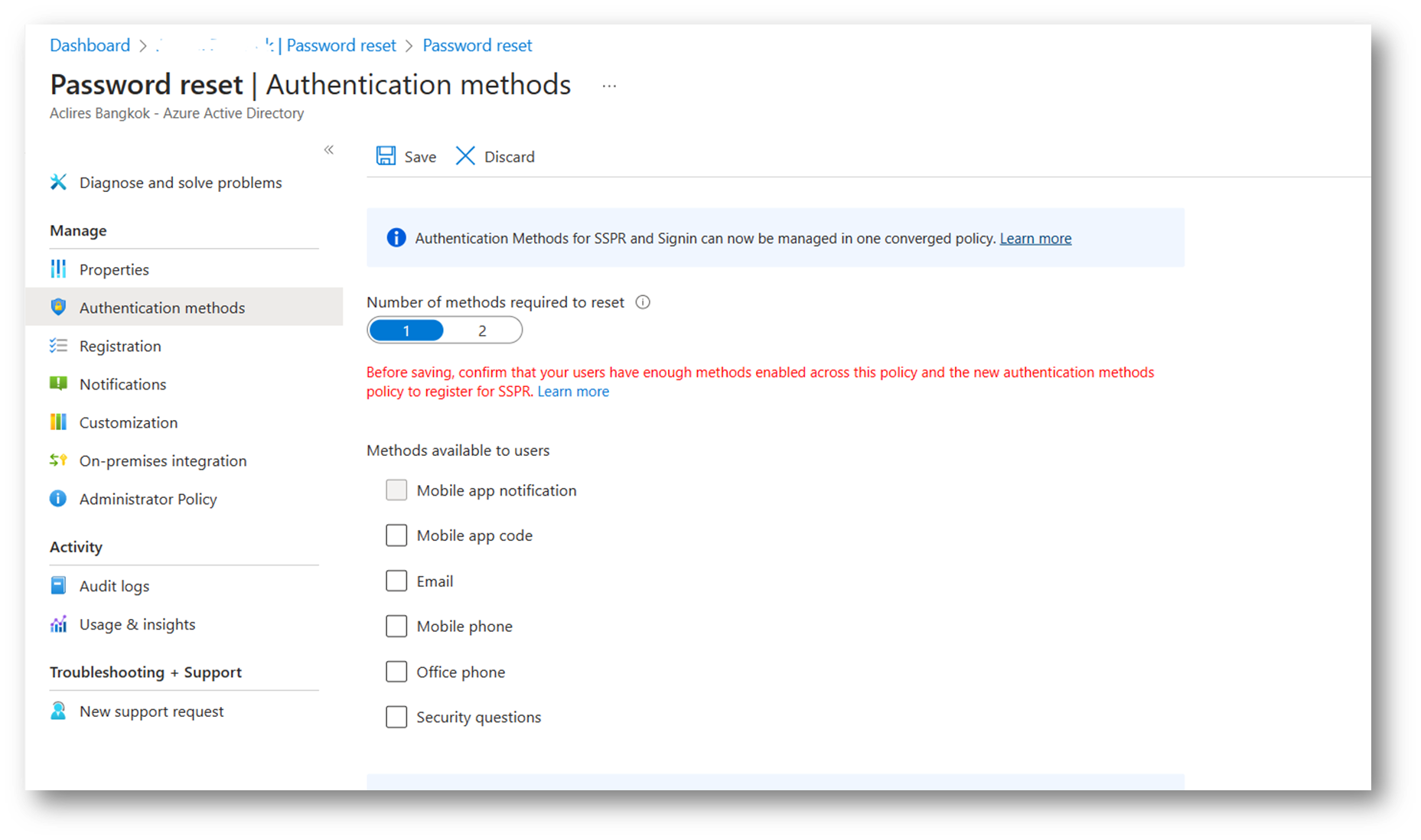Open the page options ellipsis menu
This screenshot has height=840, width=1421.
point(608,86)
